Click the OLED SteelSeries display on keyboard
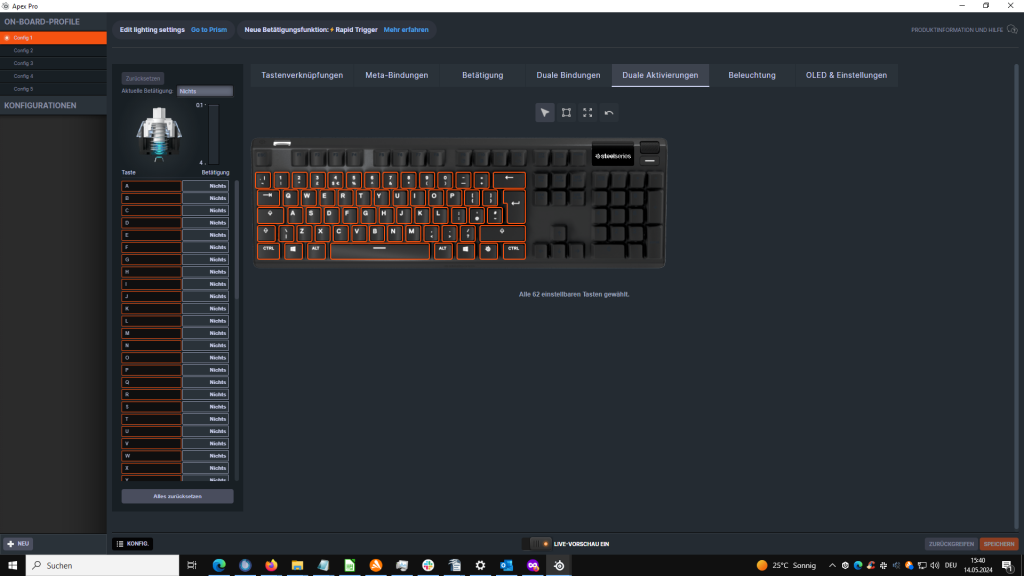Screen dimensions: 1024x576 click(x=613, y=156)
